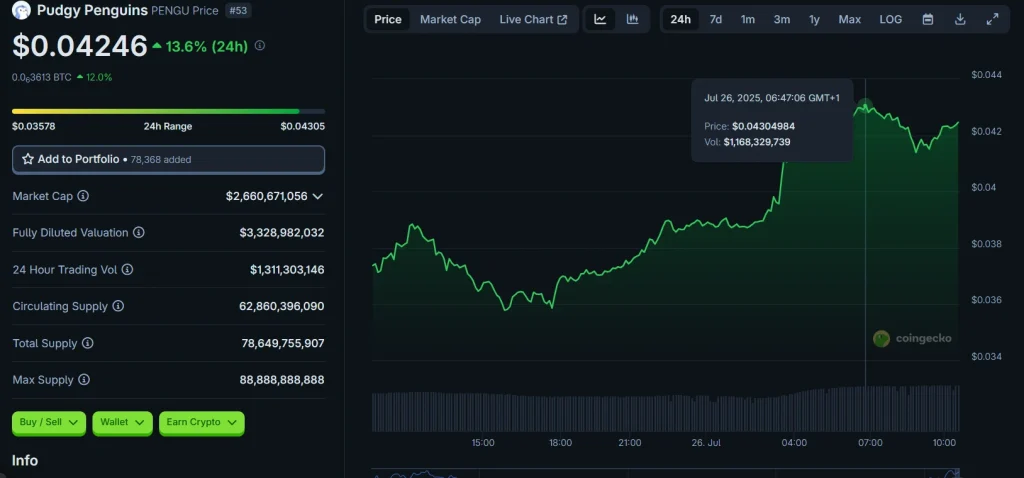Screen dimensions: 1024x478
Task: Click the tooltip volume $1,168,329,739
Action: (757, 141)
